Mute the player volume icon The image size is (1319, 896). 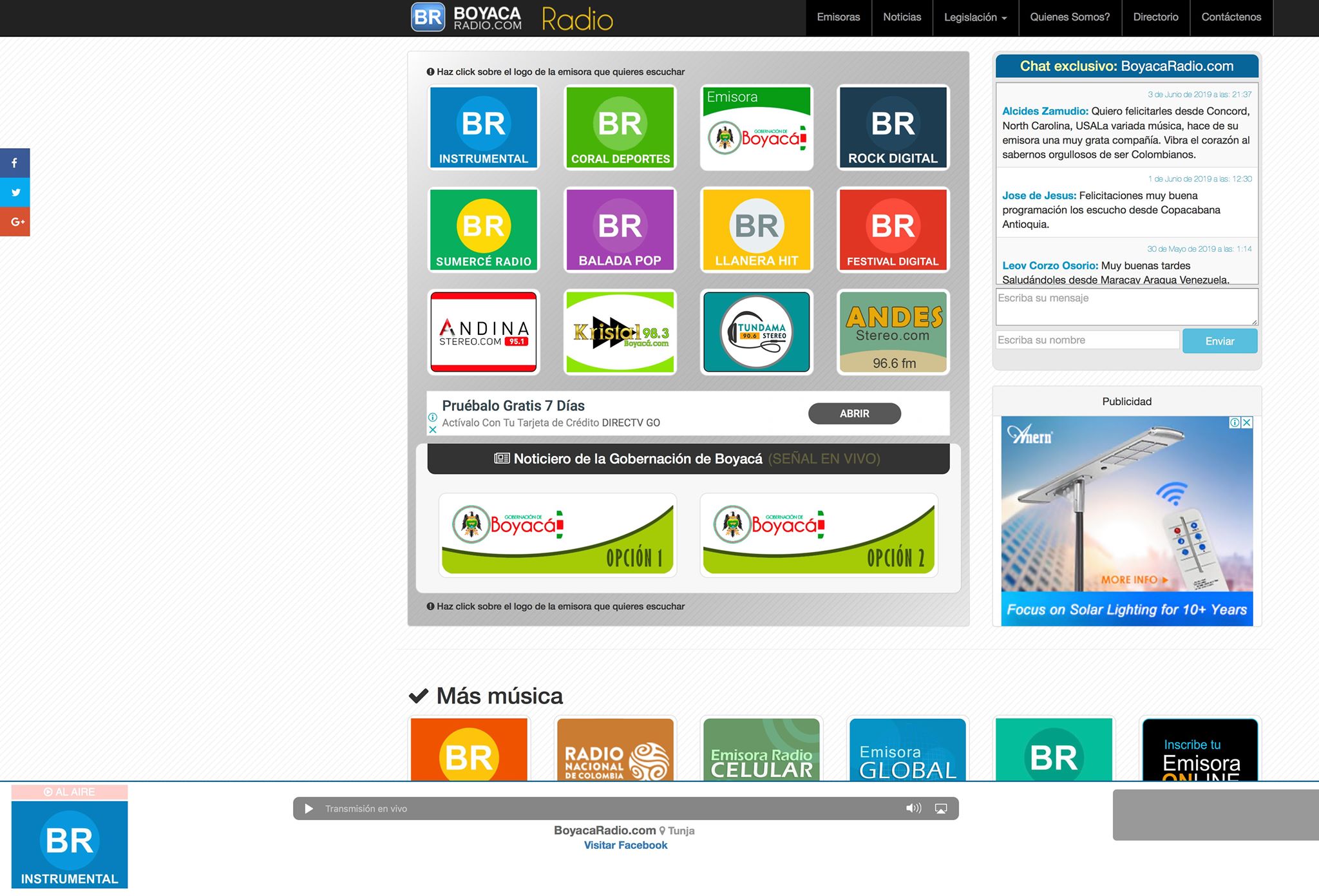coord(913,808)
